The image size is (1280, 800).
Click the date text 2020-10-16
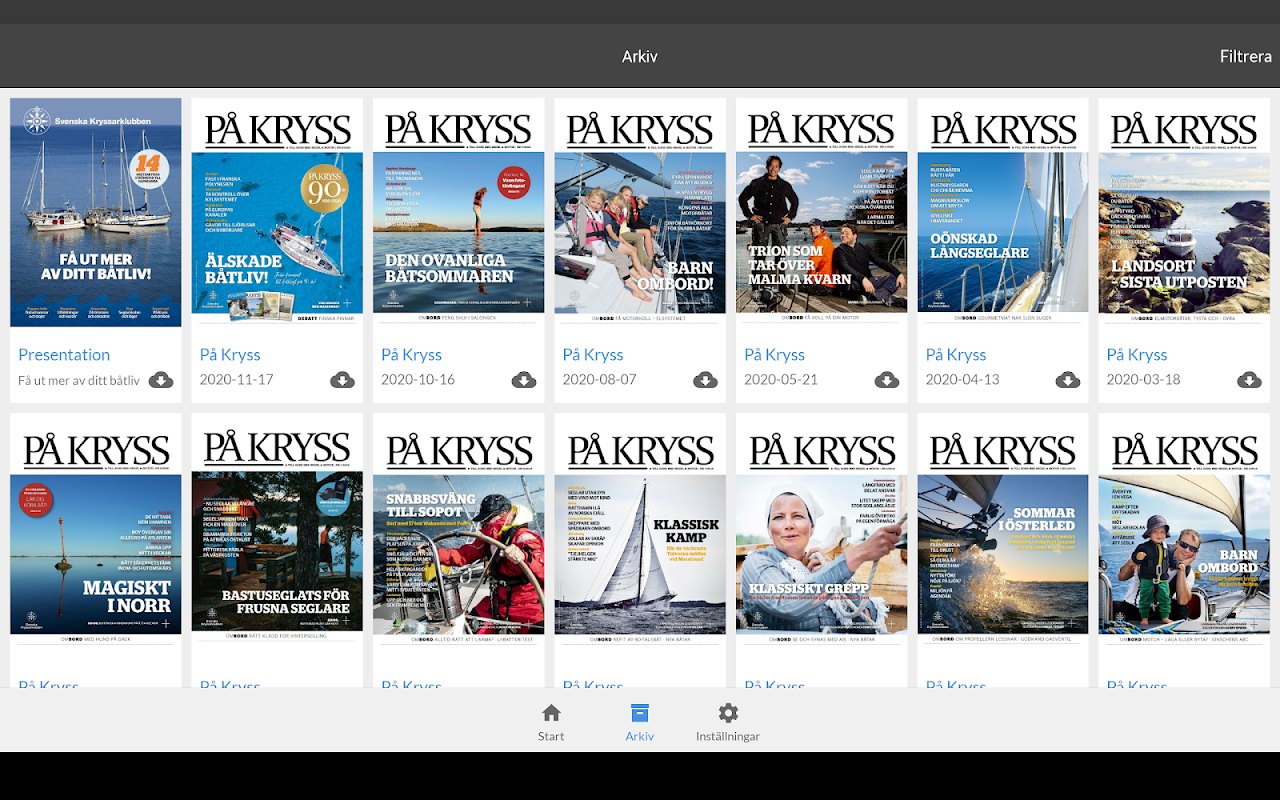418,380
